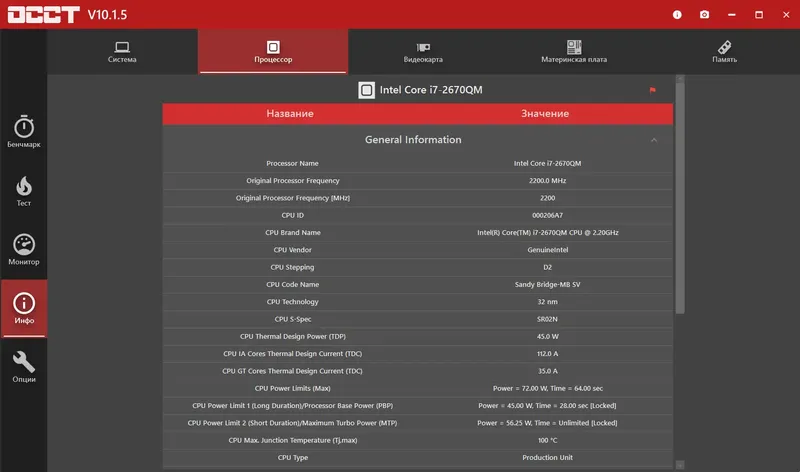Select the Sandy Bridge-MB SV code name
Viewport: 800px width, 472px height.
547,285
